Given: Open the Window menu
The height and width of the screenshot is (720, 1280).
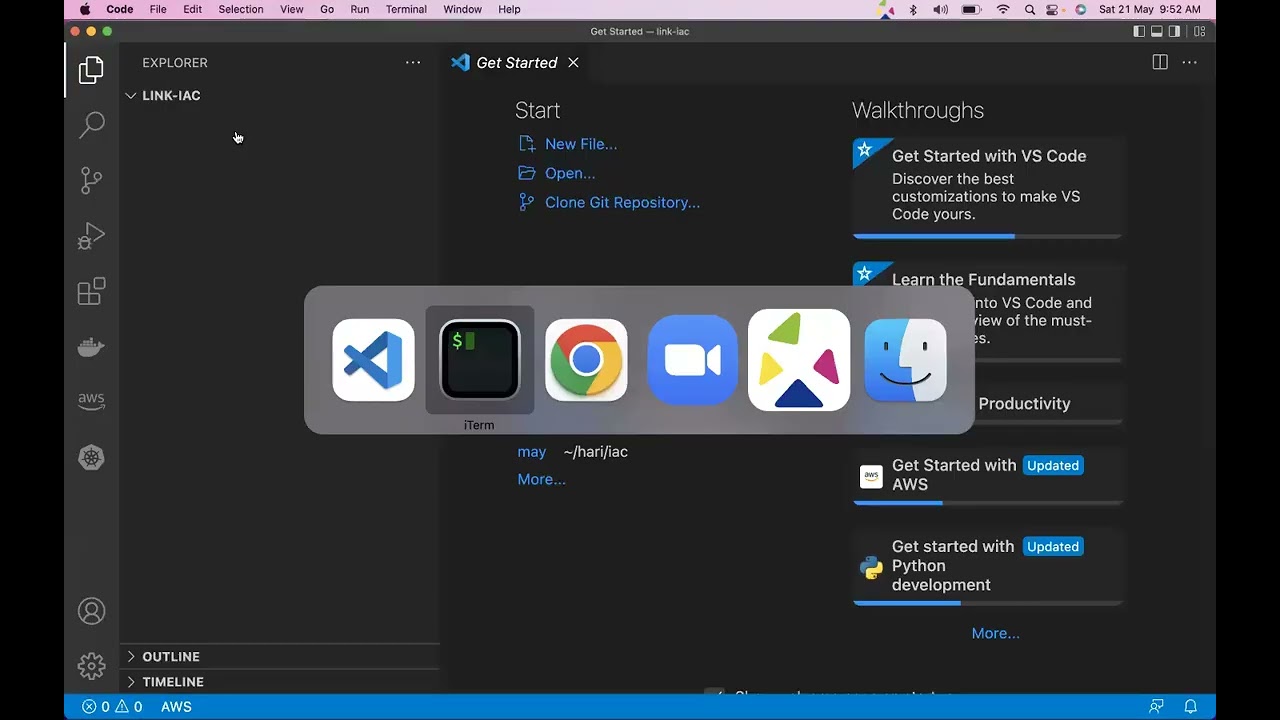Looking at the screenshot, I should [x=462, y=9].
